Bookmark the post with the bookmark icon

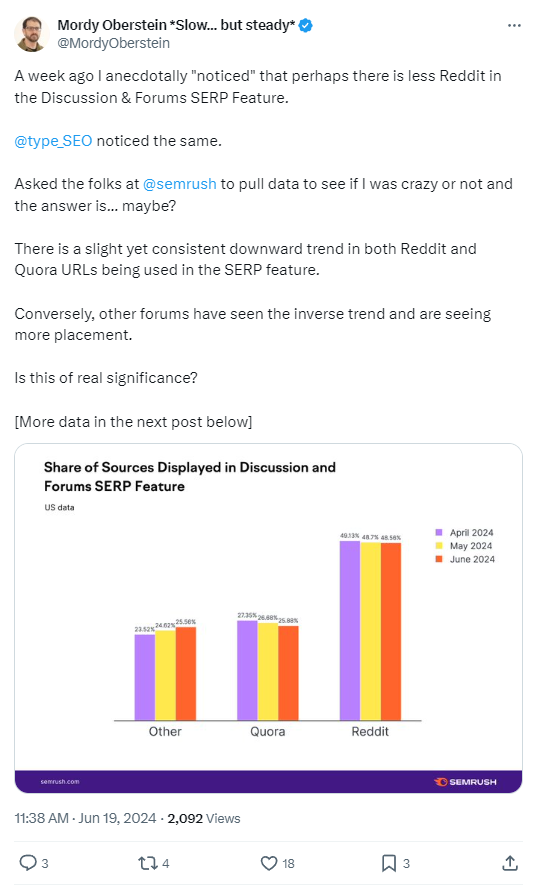(388, 863)
